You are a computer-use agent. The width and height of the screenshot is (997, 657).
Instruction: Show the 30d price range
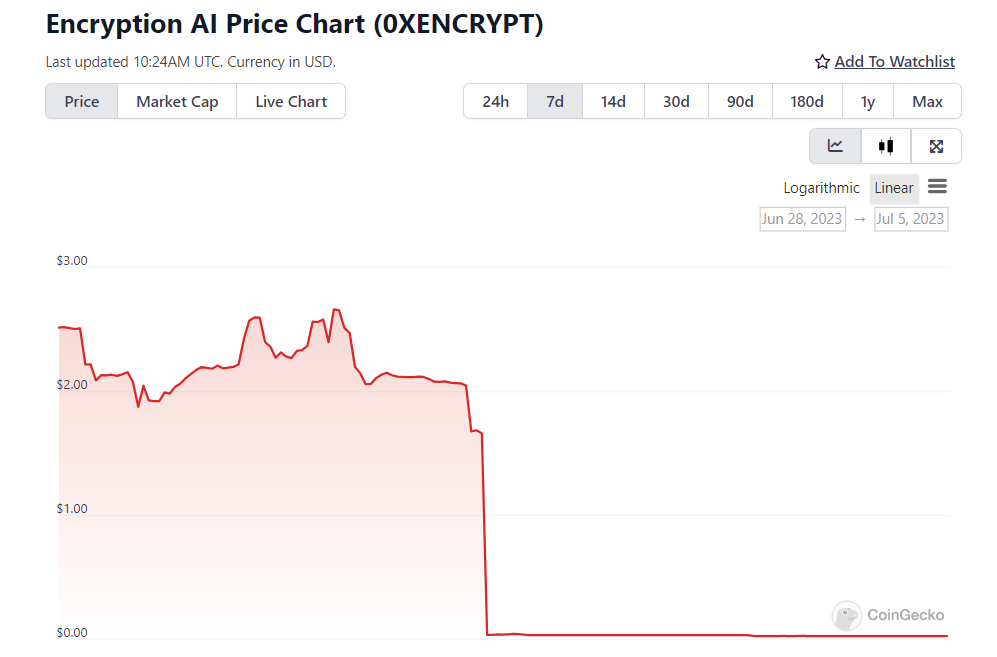(x=676, y=102)
